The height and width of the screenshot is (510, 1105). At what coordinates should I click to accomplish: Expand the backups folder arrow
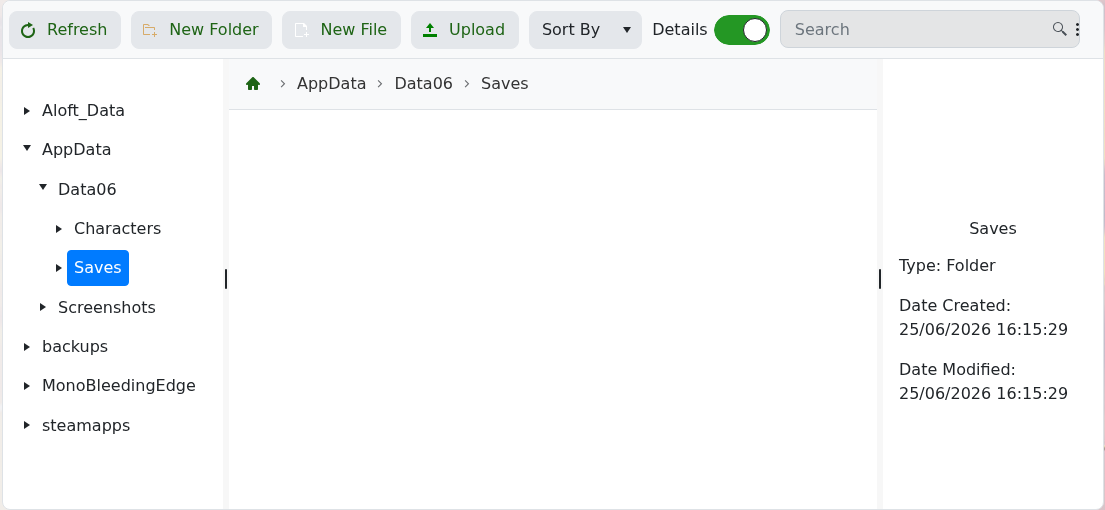[27, 347]
